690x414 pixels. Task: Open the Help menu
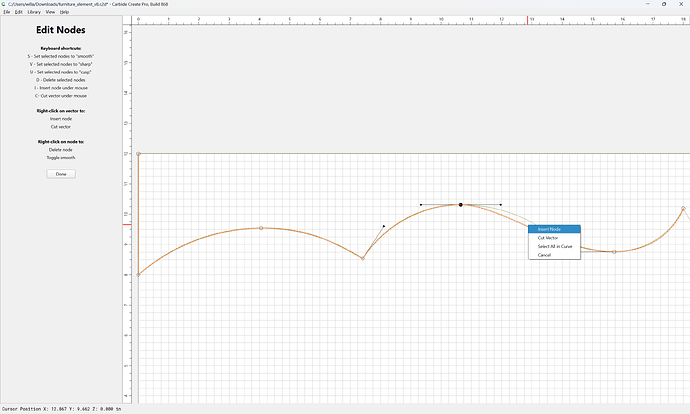pos(64,12)
